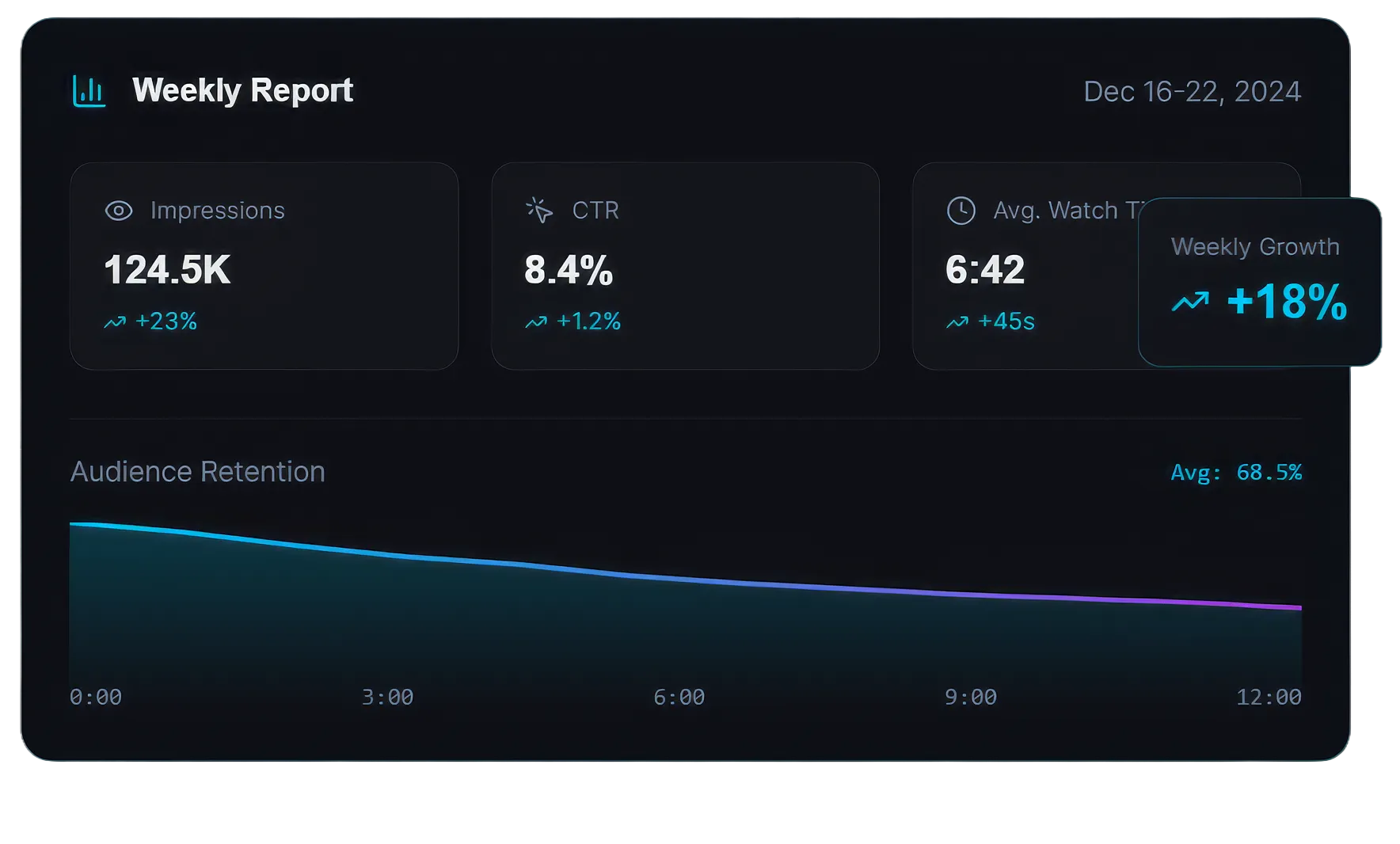Click the 6:00 marker on retention chart
The image size is (1400, 844).
point(679,698)
